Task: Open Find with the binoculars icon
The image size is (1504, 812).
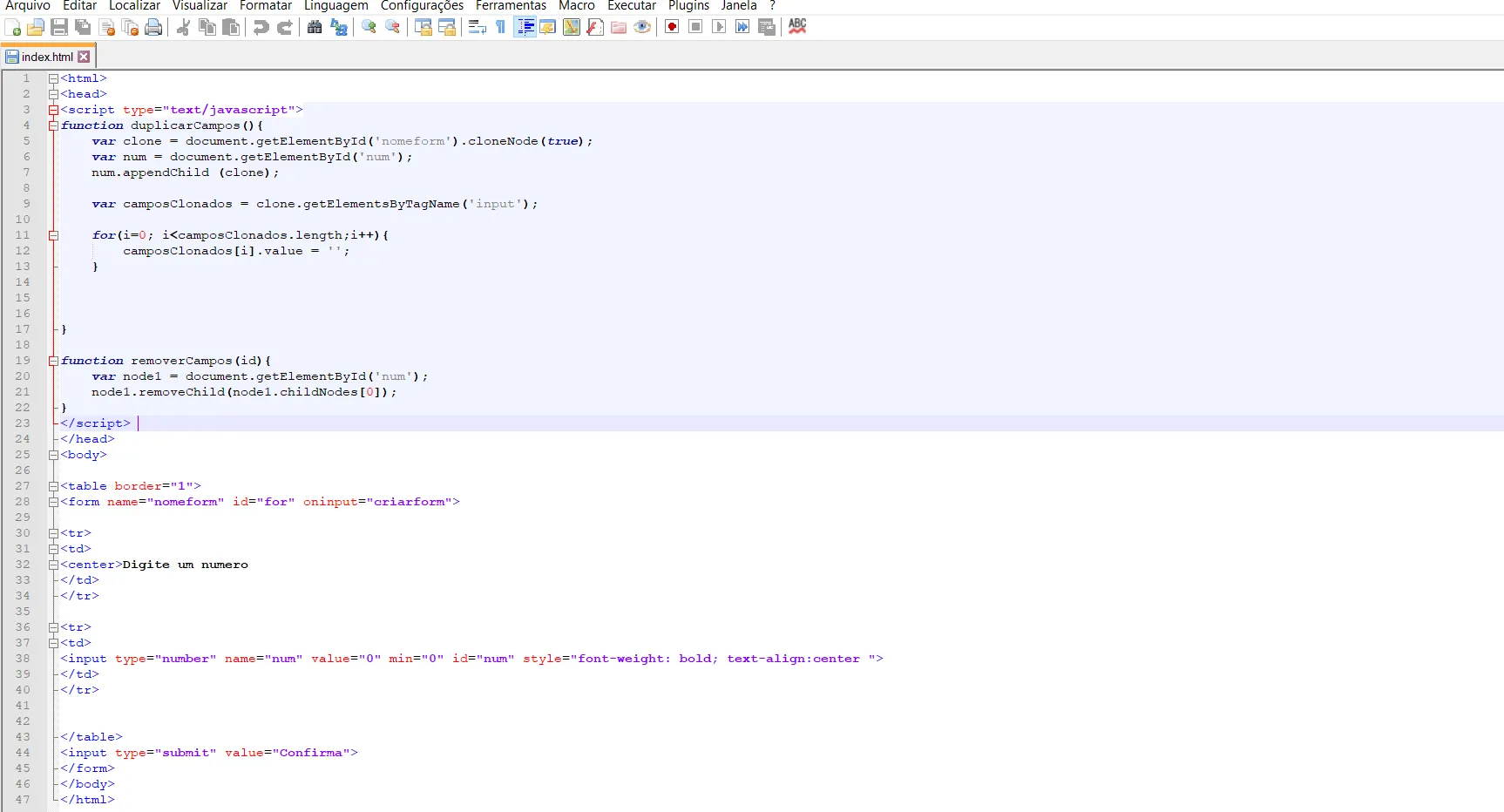Action: [x=315, y=28]
